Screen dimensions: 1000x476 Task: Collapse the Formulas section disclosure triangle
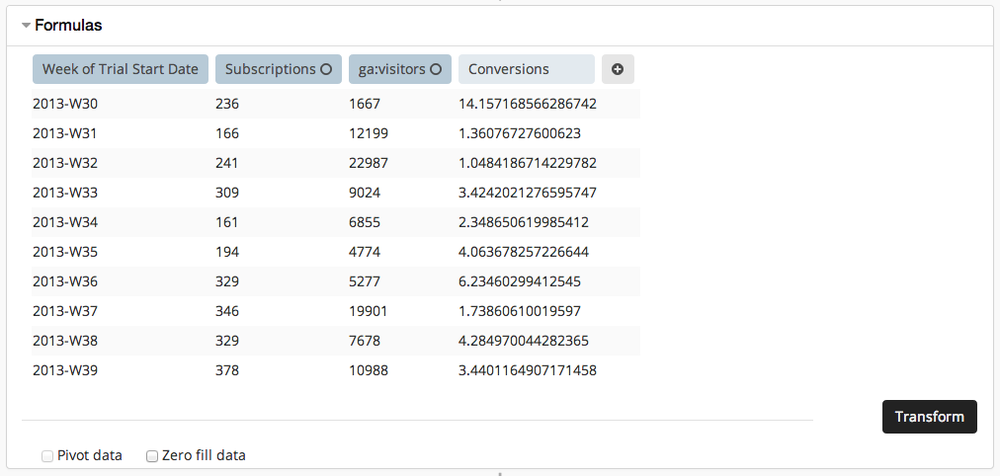[26, 26]
